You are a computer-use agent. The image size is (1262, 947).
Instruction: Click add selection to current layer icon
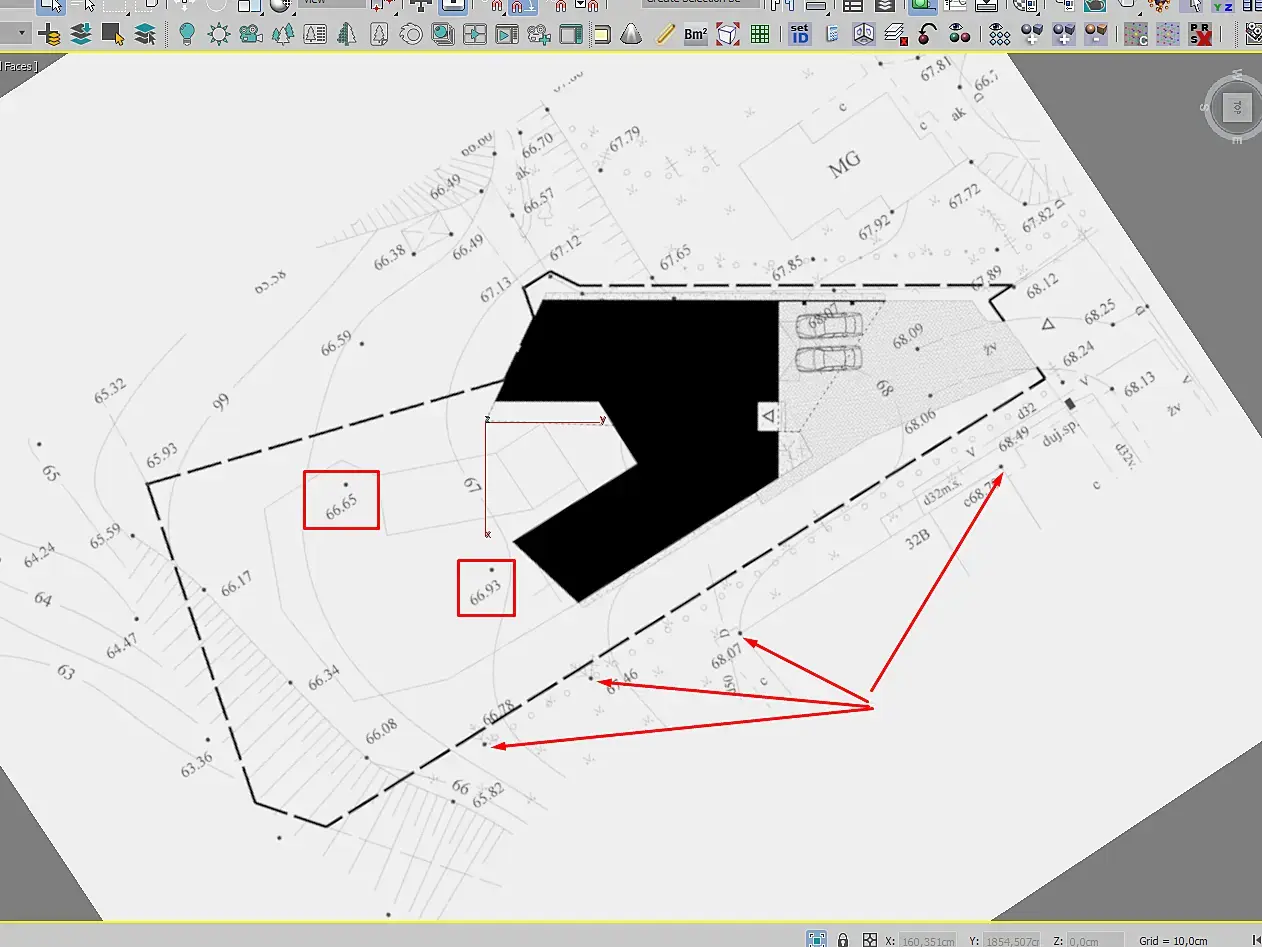pyautogui.click(x=82, y=36)
